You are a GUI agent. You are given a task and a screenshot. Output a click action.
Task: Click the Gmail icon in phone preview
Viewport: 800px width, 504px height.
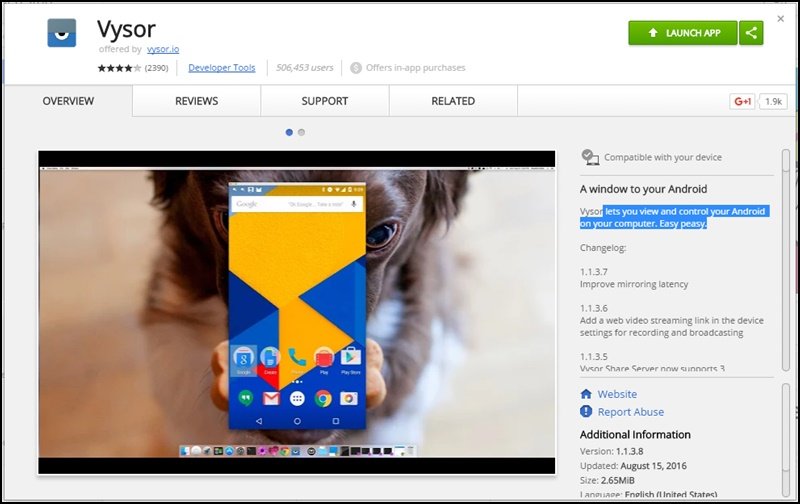click(271, 398)
